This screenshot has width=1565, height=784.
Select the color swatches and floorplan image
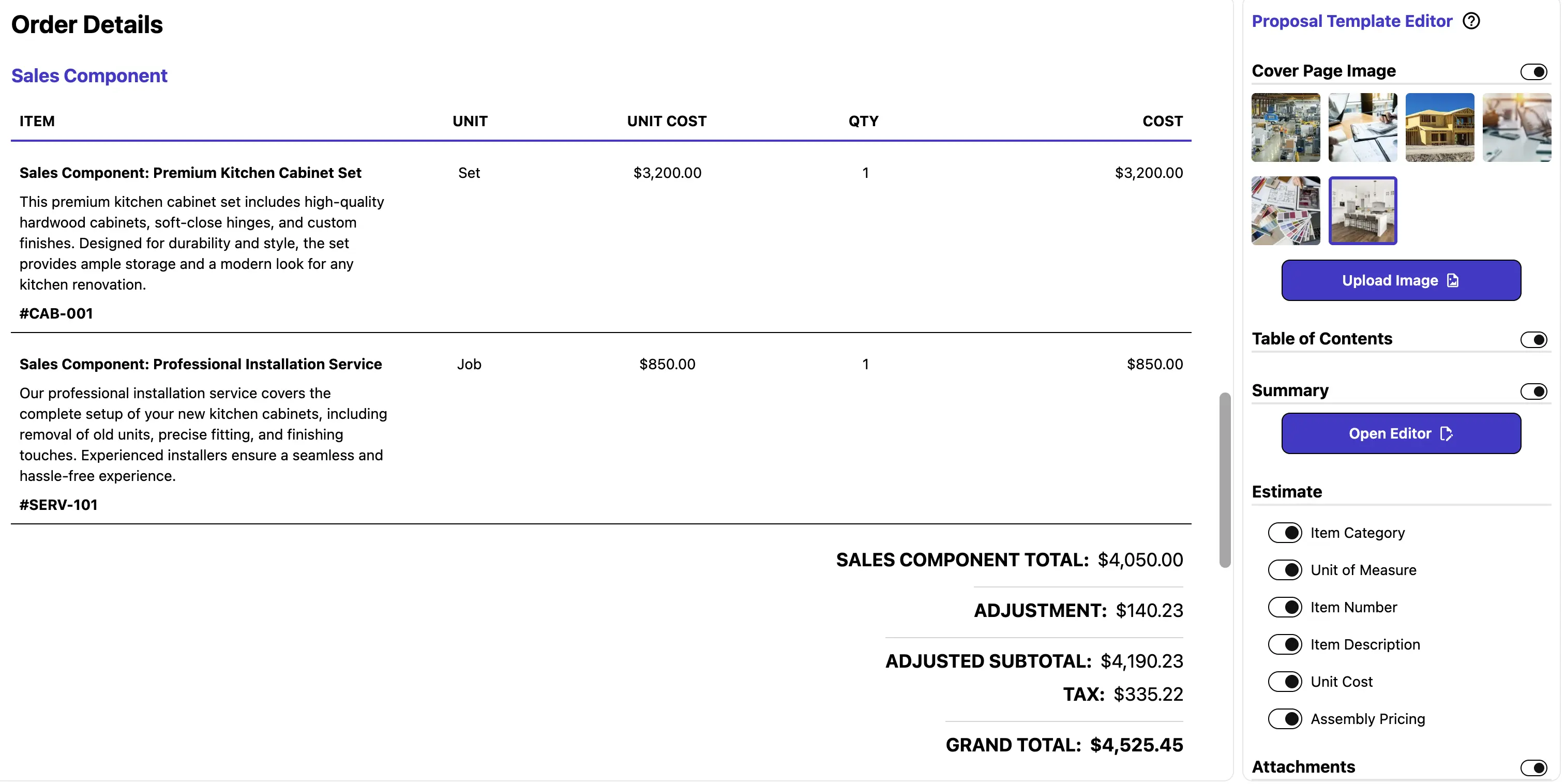(1286, 210)
